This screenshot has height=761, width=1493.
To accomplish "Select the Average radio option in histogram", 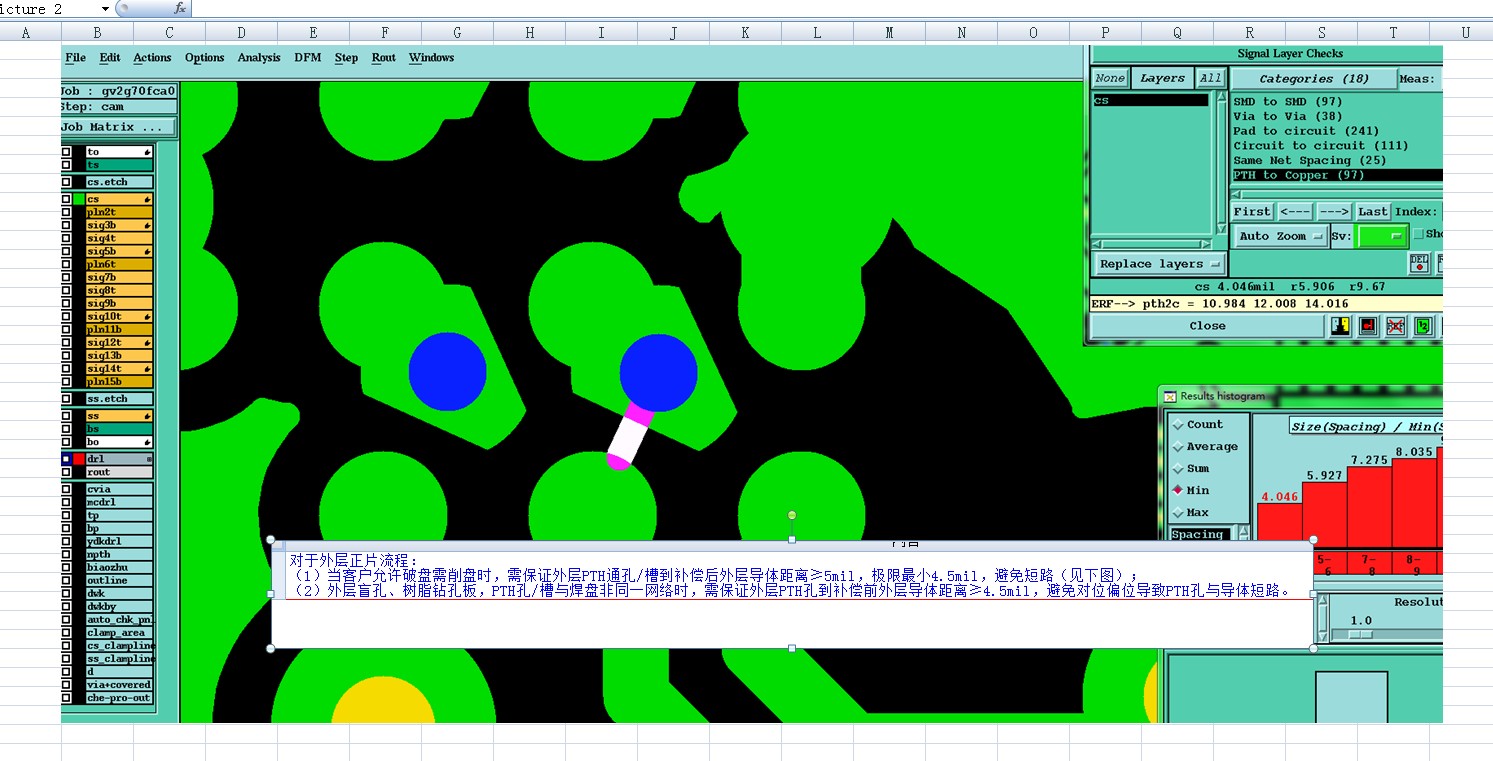I will coord(1178,447).
